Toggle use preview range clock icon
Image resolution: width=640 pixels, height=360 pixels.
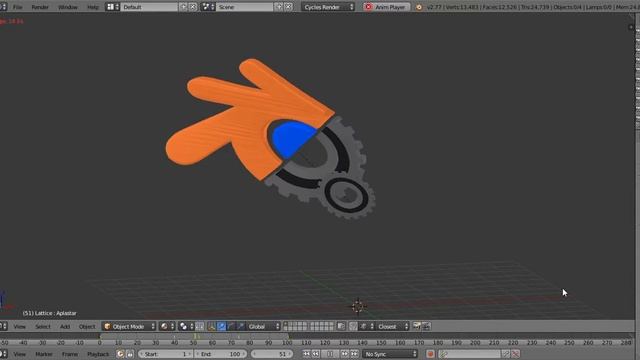pyautogui.click(x=120, y=354)
